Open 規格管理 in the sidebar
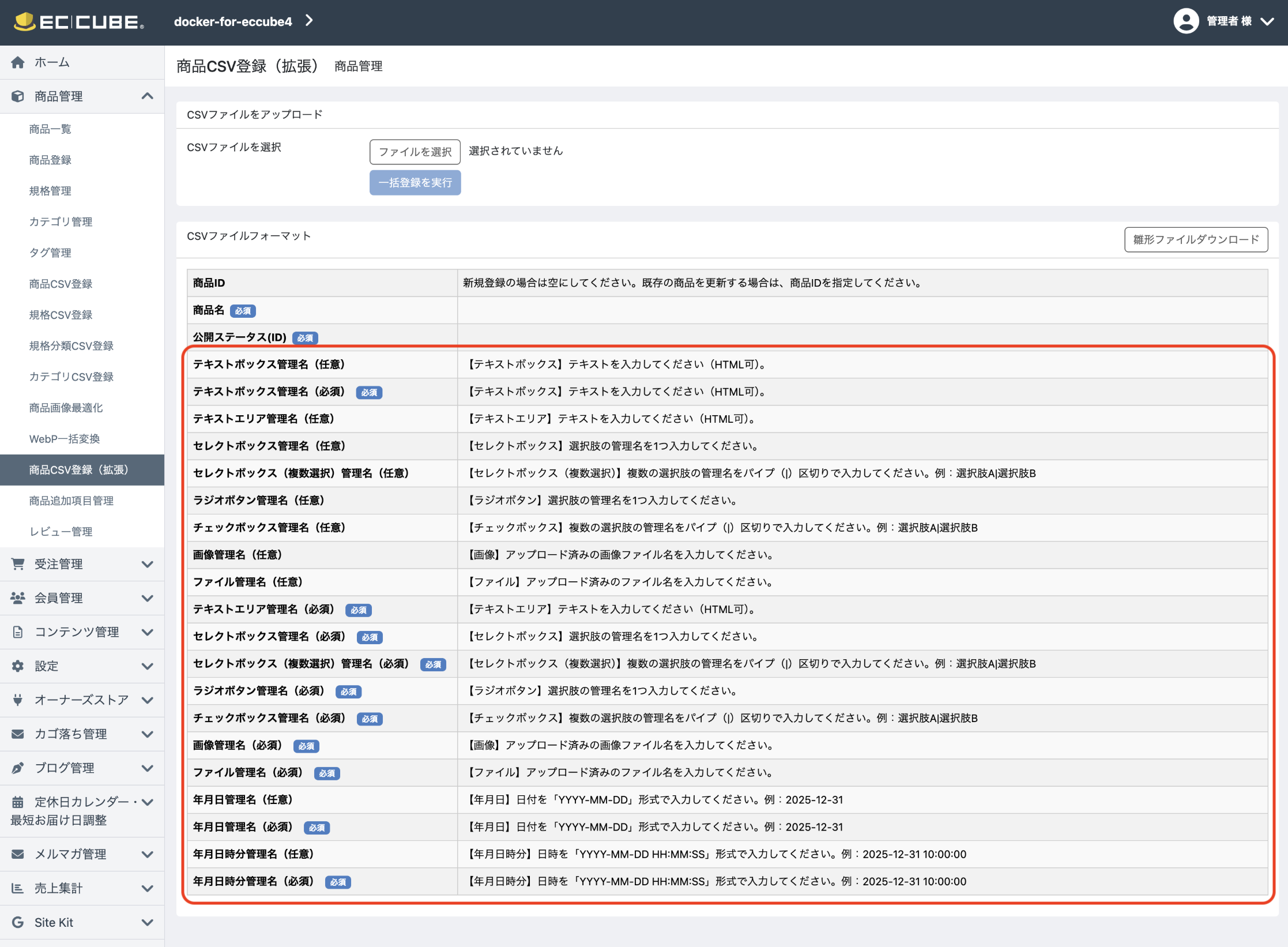The image size is (1288, 947). 82,191
